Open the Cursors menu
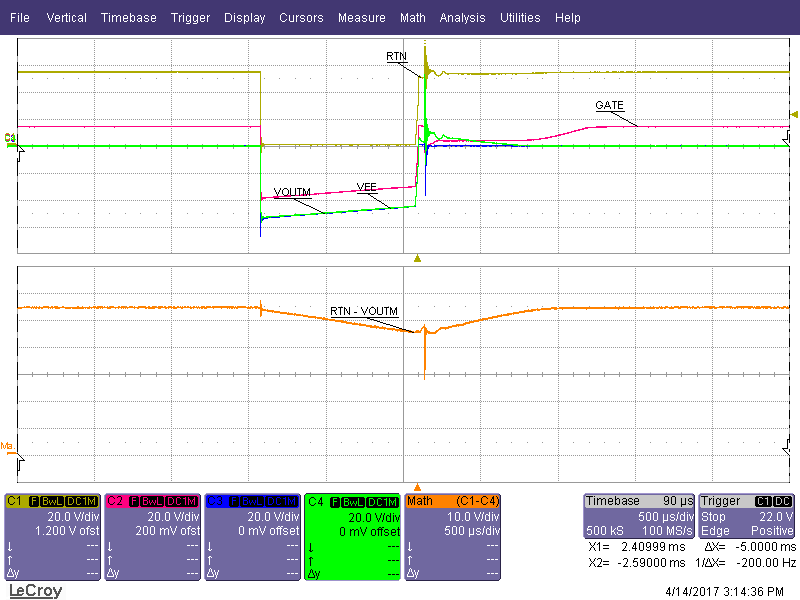 point(301,18)
